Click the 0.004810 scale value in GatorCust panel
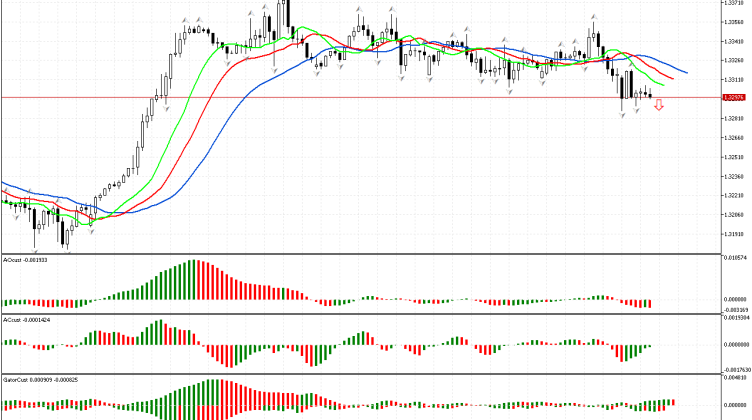The height and width of the screenshot is (420, 752). (735, 379)
